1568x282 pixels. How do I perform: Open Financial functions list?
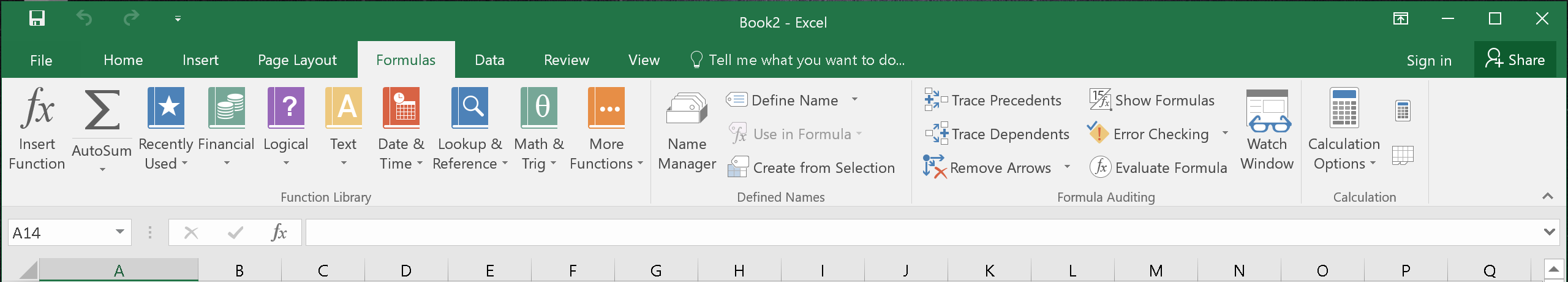click(226, 129)
